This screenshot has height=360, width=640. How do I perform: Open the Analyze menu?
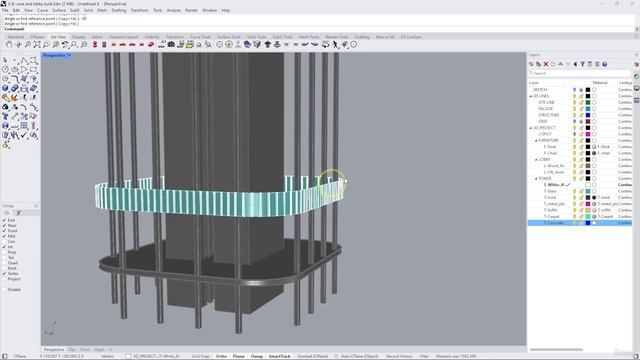point(173,10)
